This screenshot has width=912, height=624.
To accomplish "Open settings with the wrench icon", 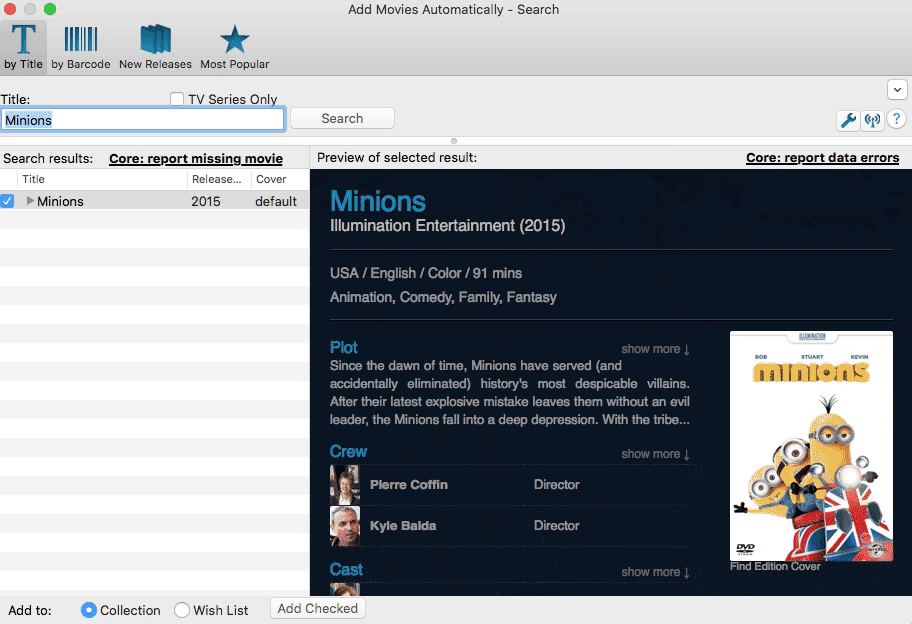I will point(849,120).
